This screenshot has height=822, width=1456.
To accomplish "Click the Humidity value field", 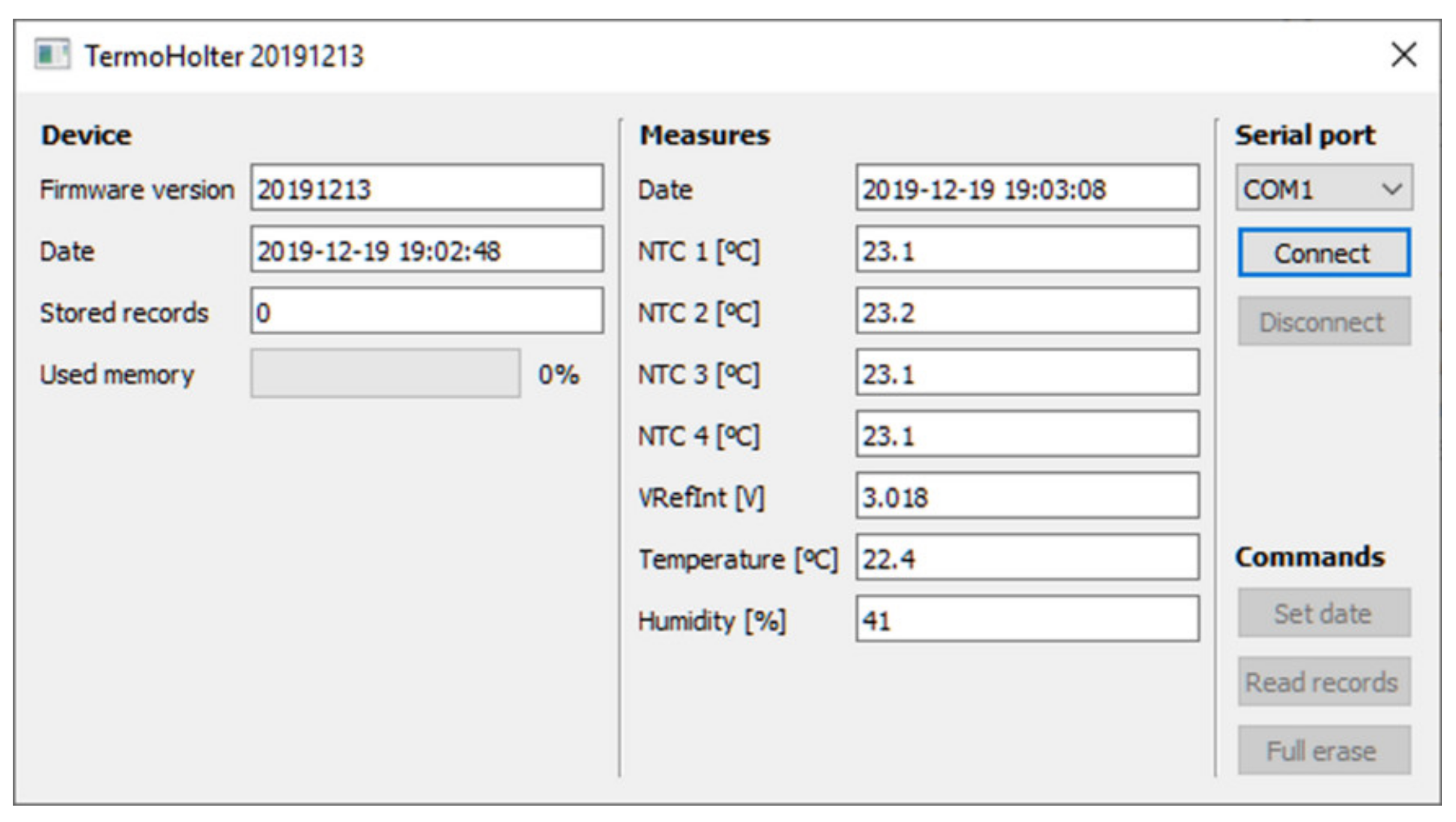I will (1027, 620).
